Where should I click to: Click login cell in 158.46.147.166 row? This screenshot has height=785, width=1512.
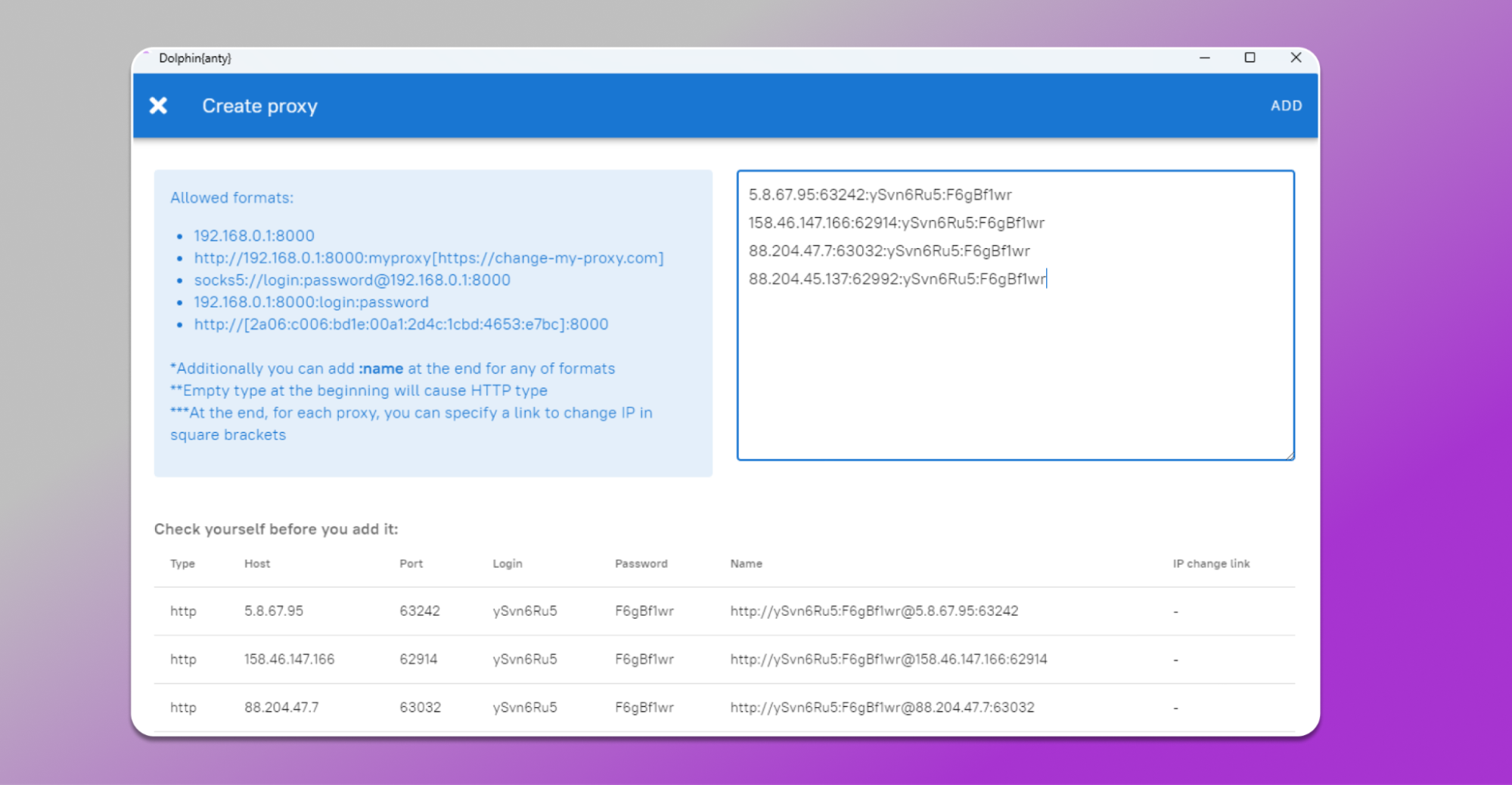coord(525,659)
